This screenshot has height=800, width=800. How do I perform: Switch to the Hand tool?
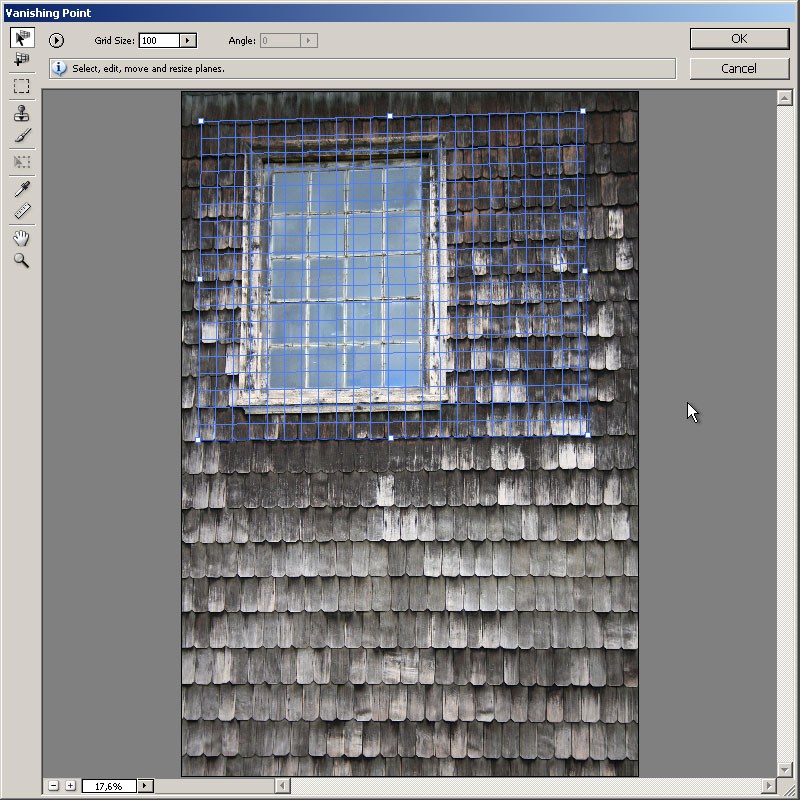21,238
